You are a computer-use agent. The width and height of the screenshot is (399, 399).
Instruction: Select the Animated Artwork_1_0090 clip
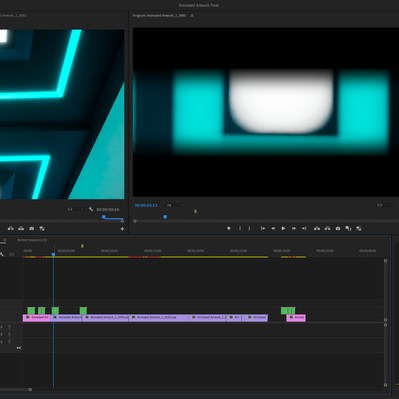106,317
